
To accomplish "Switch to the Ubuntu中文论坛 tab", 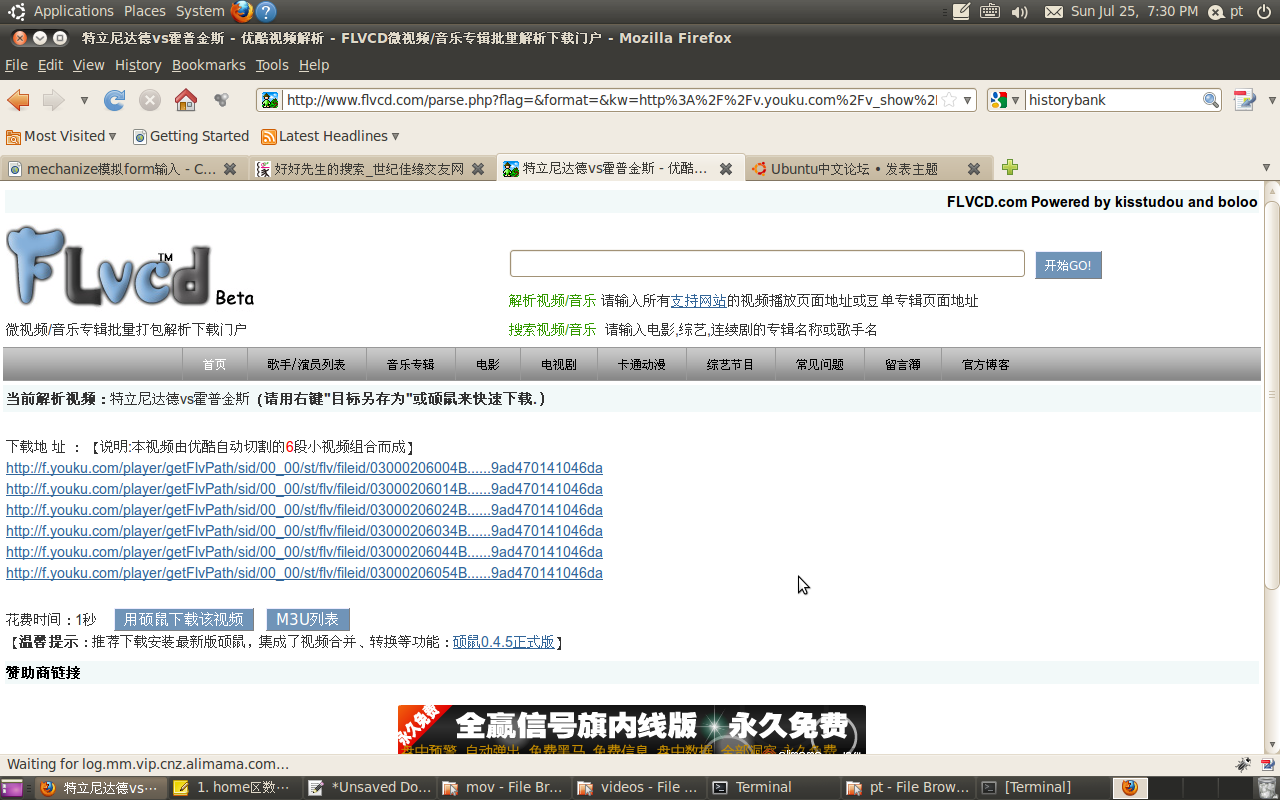I will point(855,169).
